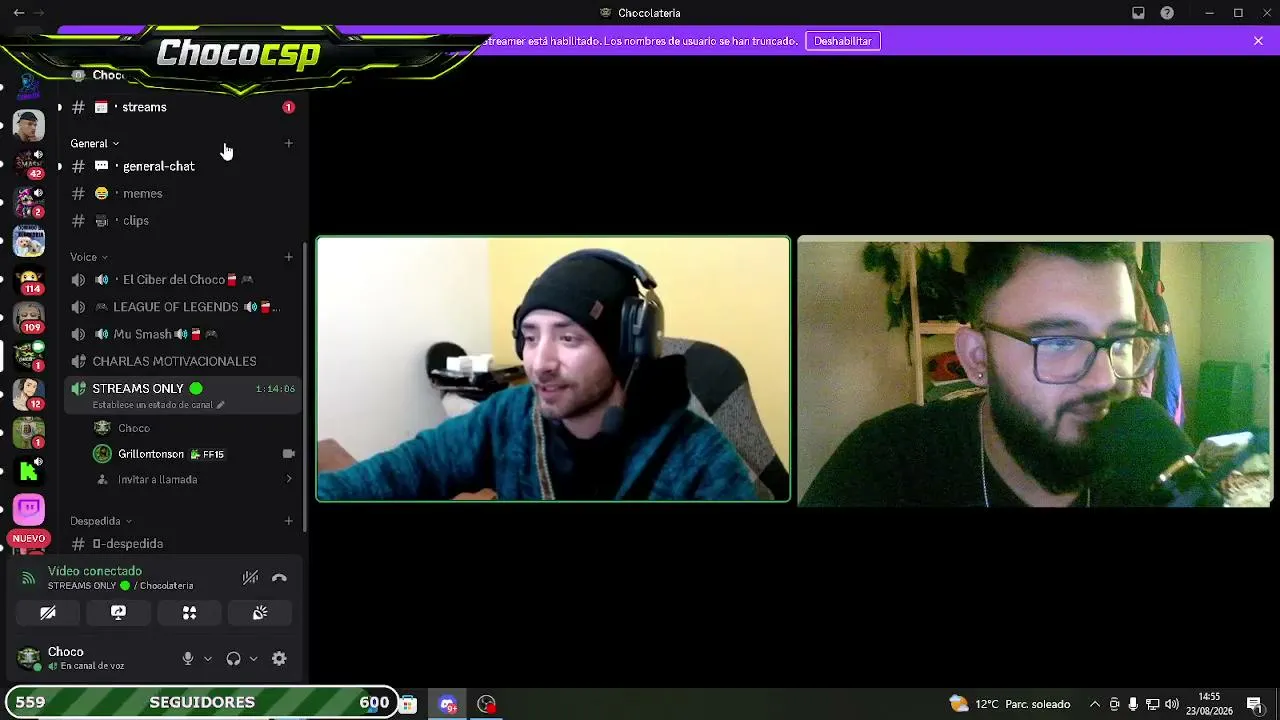Click the Deshabilitar streamer mode button
The image size is (1280, 720).
click(x=843, y=41)
